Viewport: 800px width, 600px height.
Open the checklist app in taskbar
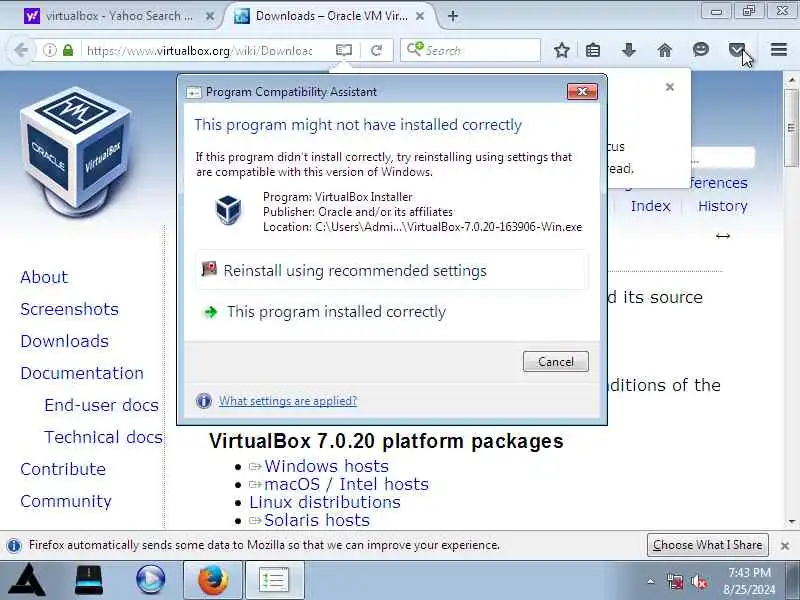(274, 580)
